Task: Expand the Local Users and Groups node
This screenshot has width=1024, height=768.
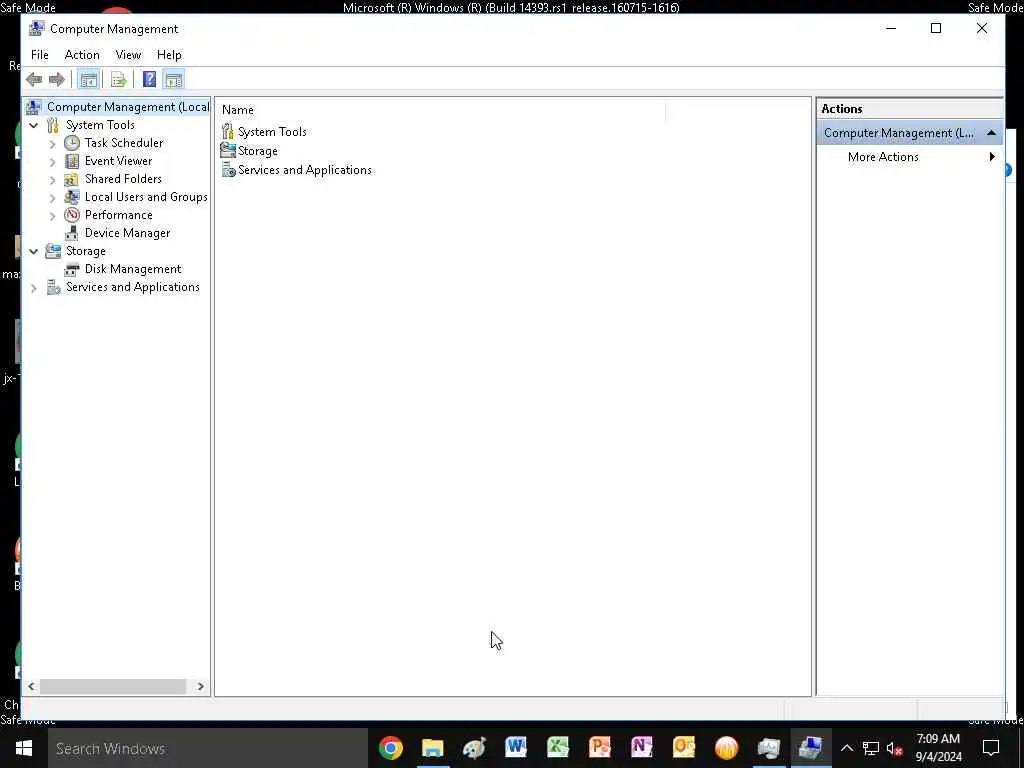Action: [x=52, y=197]
